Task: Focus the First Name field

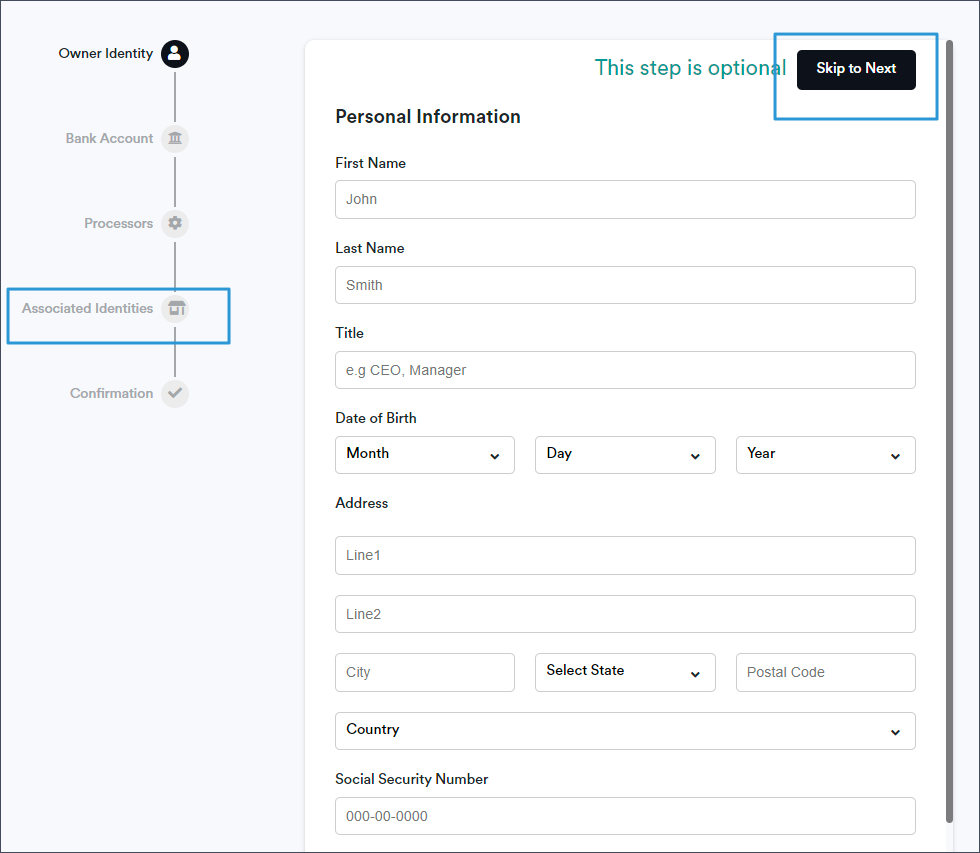Action: click(625, 199)
